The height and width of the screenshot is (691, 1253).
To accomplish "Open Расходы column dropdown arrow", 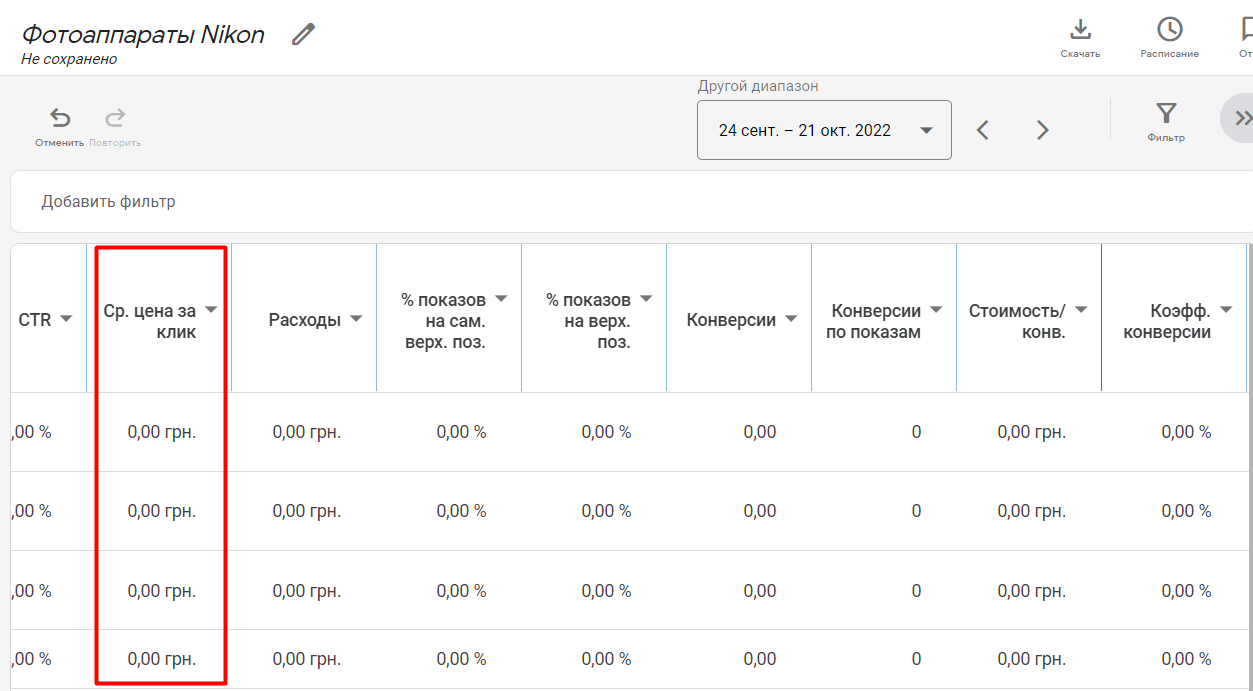I will (356, 319).
